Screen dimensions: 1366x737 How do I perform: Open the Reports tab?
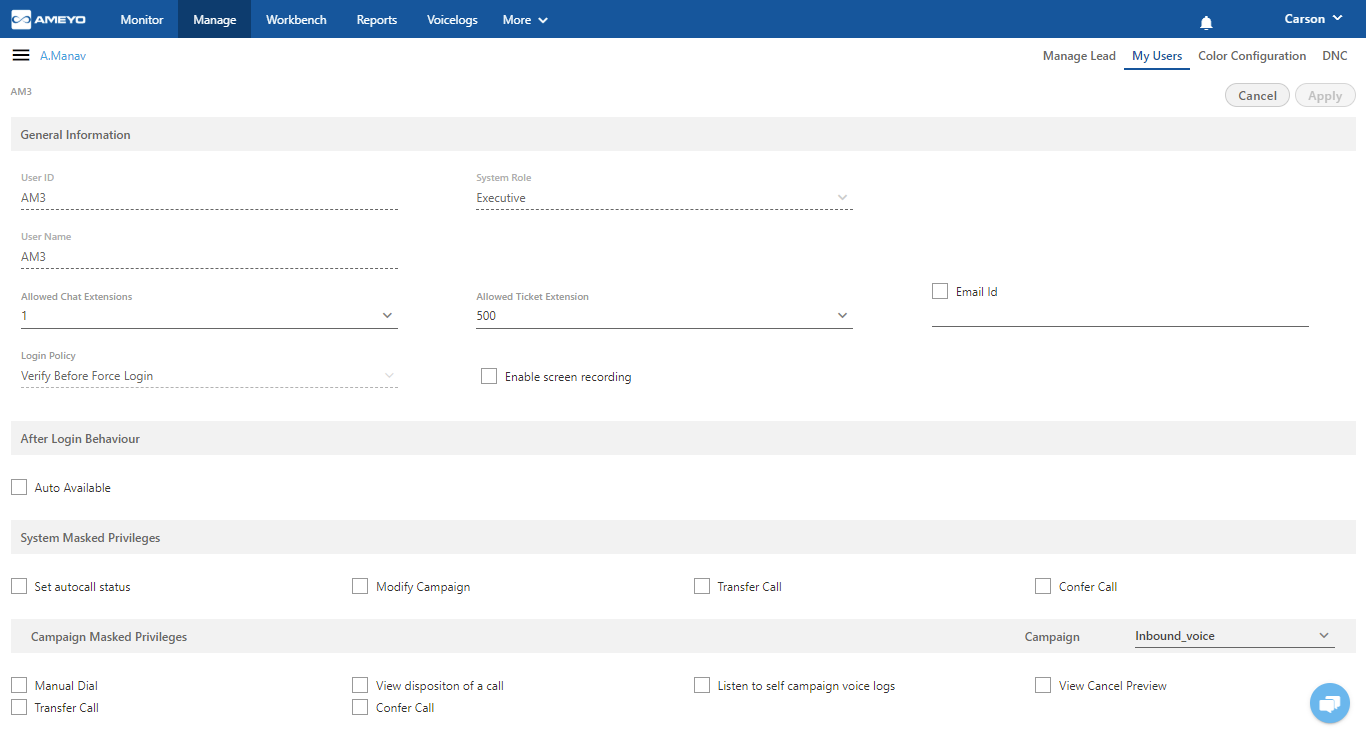coord(377,19)
